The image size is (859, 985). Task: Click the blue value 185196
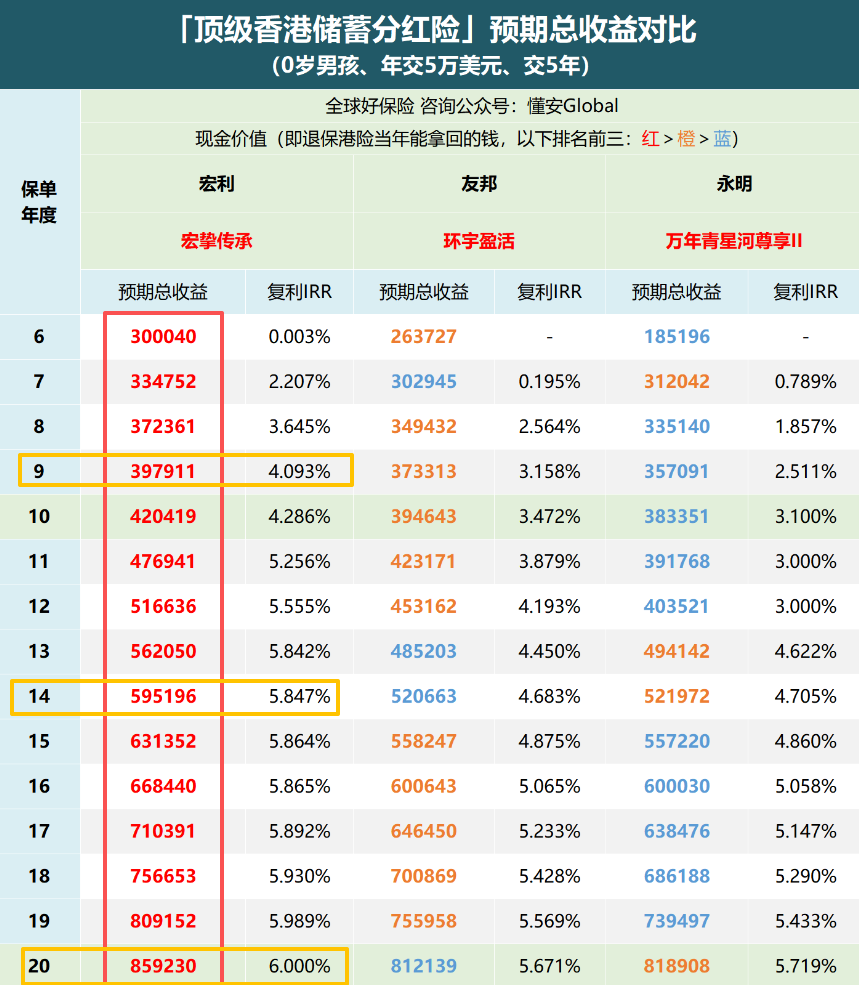(677, 337)
